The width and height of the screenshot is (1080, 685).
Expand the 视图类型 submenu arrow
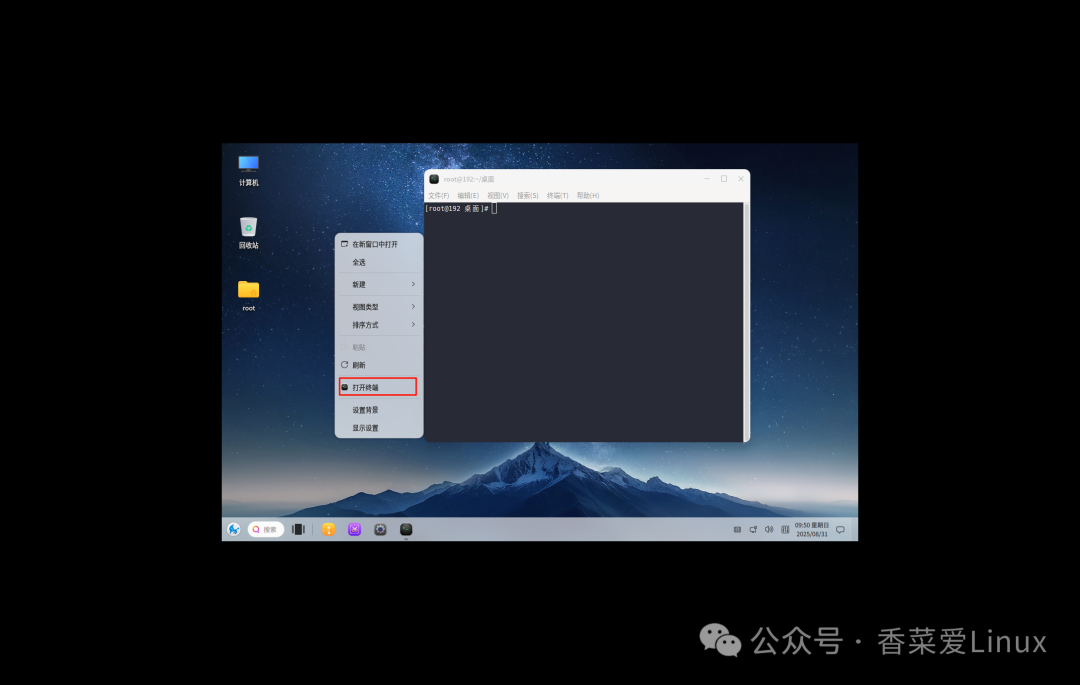click(413, 306)
